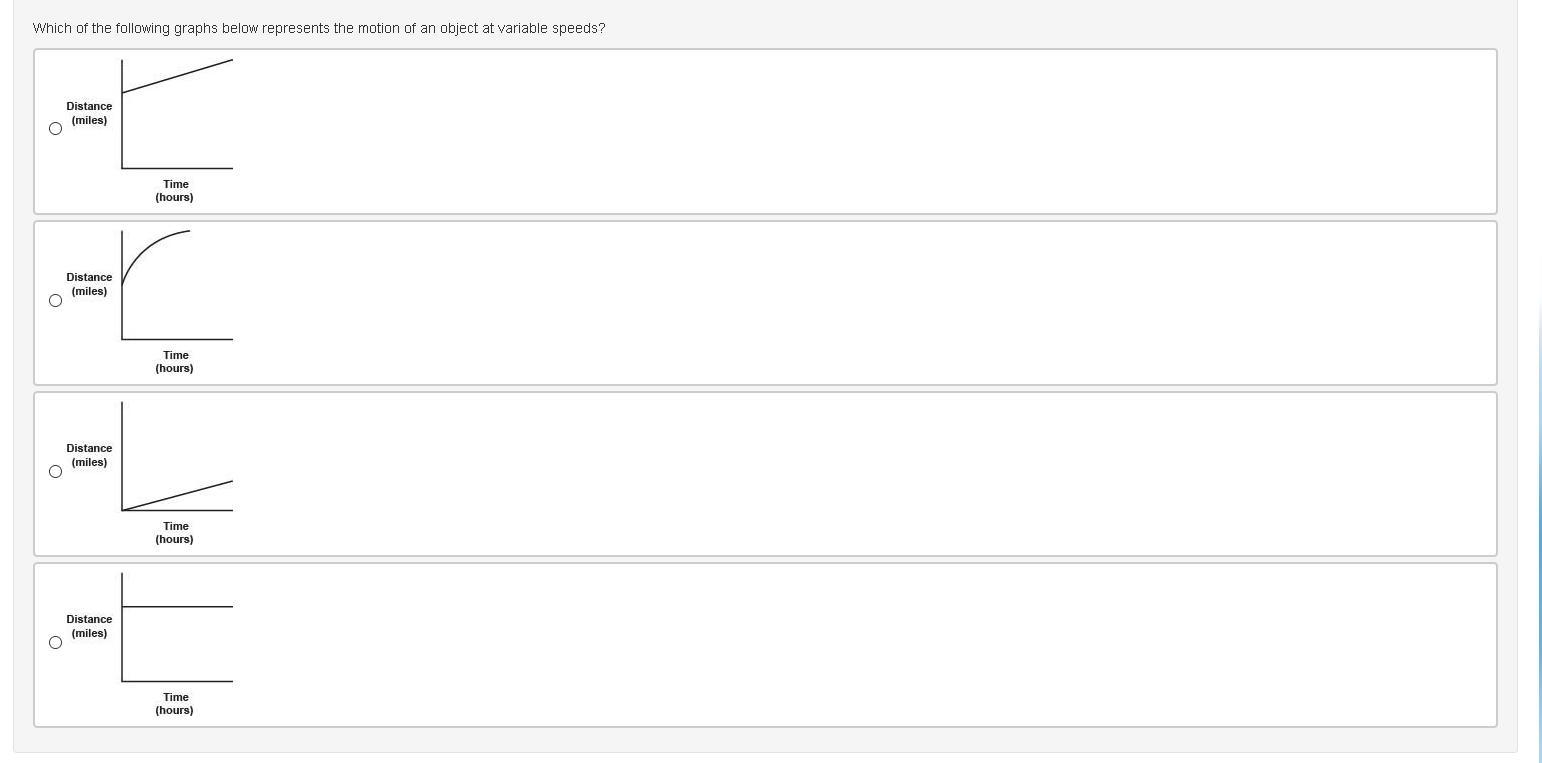
Task: Choose the curved-line graph radio button
Action: [55, 300]
